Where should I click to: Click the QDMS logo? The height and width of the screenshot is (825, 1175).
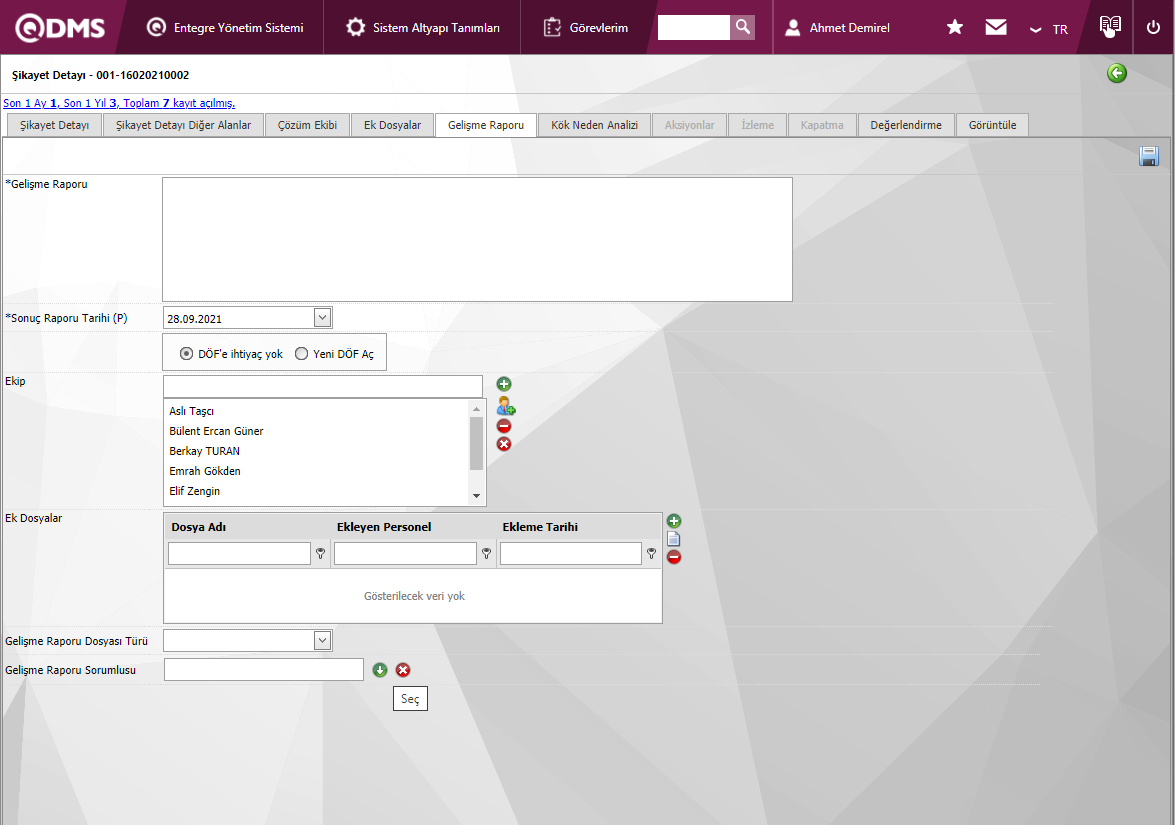[x=60, y=28]
